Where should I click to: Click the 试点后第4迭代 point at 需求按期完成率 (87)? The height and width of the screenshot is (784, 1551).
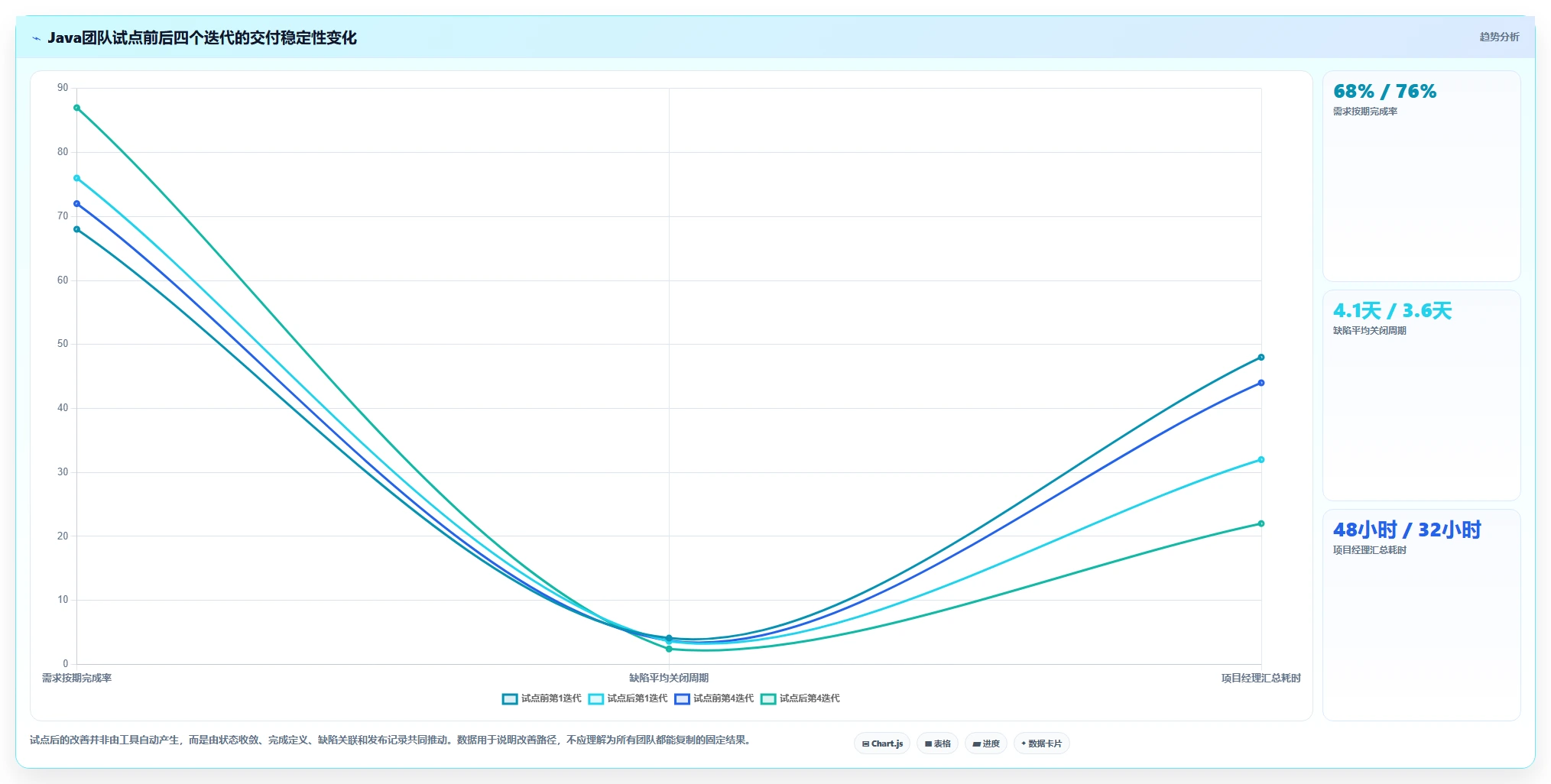tap(76, 108)
